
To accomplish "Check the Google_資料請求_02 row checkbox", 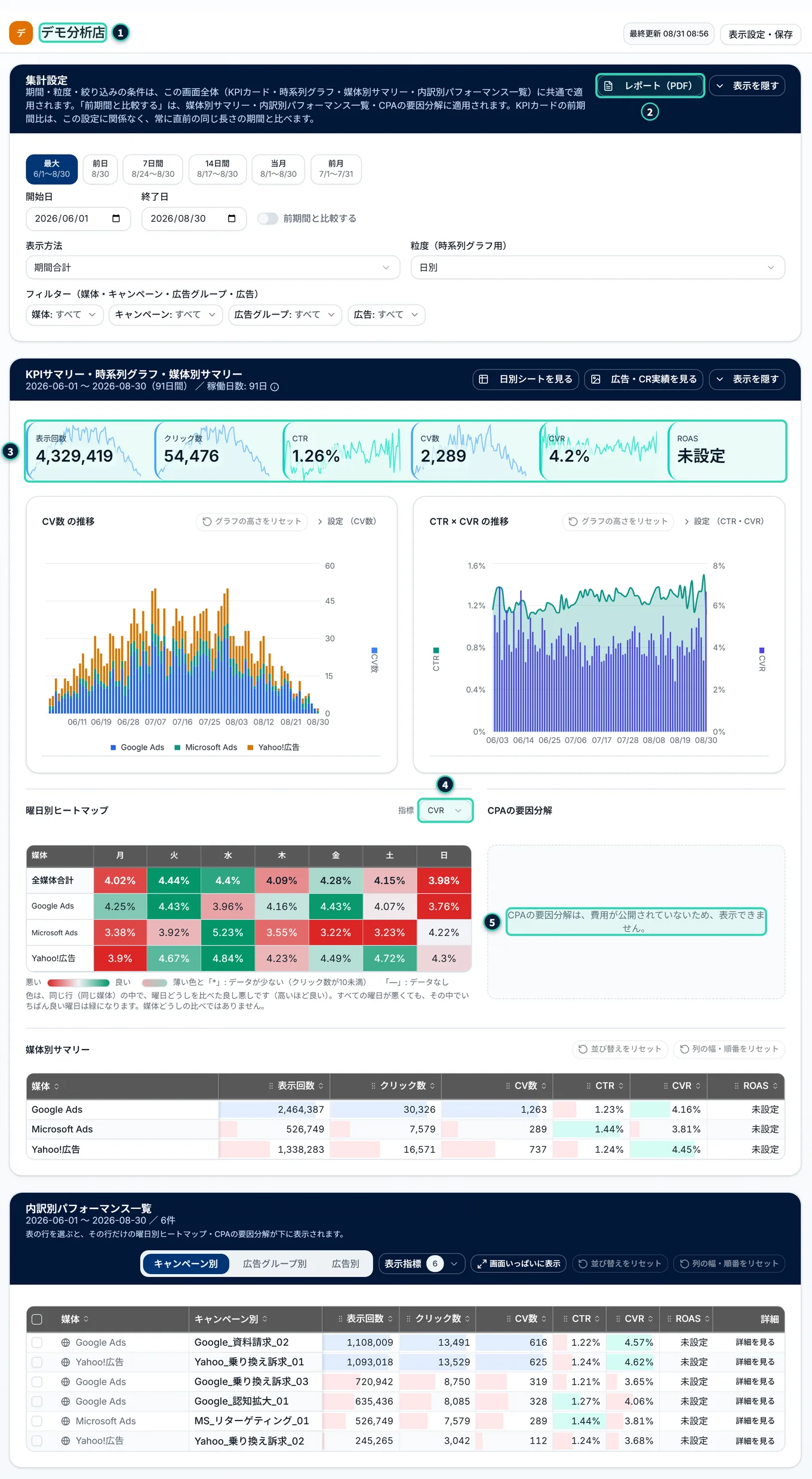I will coord(37,1342).
